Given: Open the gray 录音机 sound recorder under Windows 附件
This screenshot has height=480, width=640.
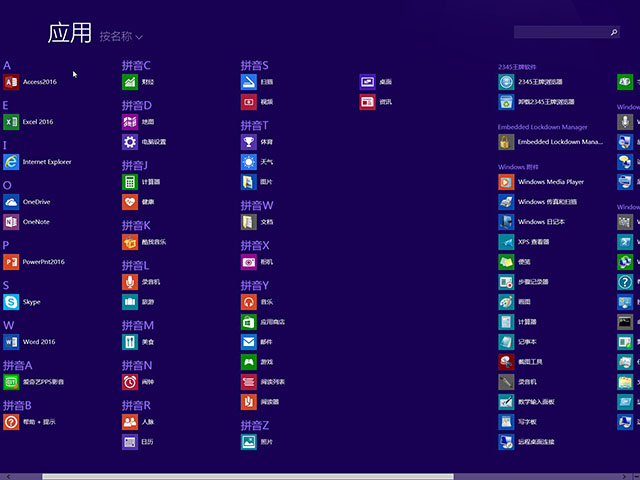Looking at the screenshot, I should pos(518,382).
